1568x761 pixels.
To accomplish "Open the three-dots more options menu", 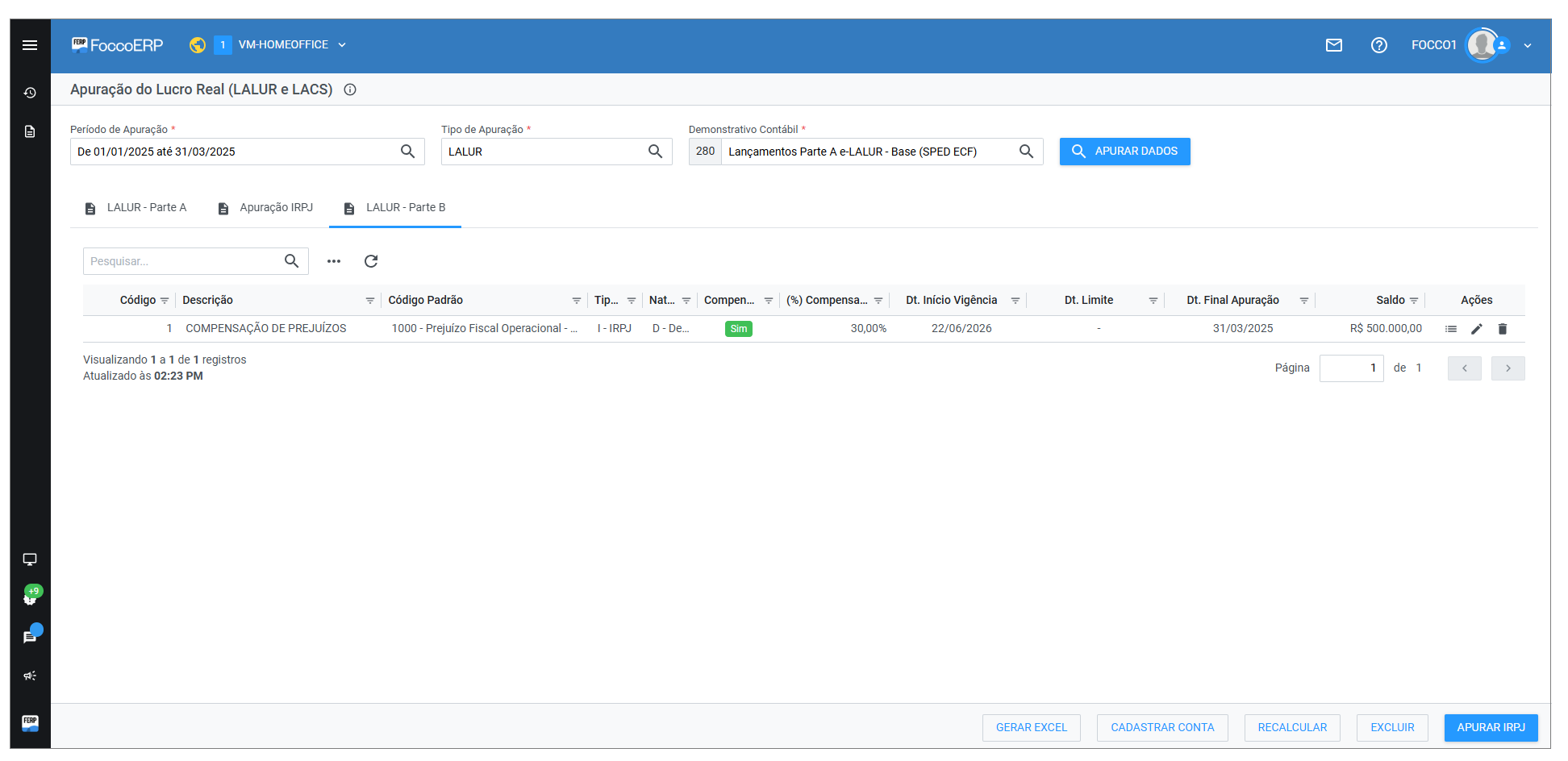I will (334, 261).
